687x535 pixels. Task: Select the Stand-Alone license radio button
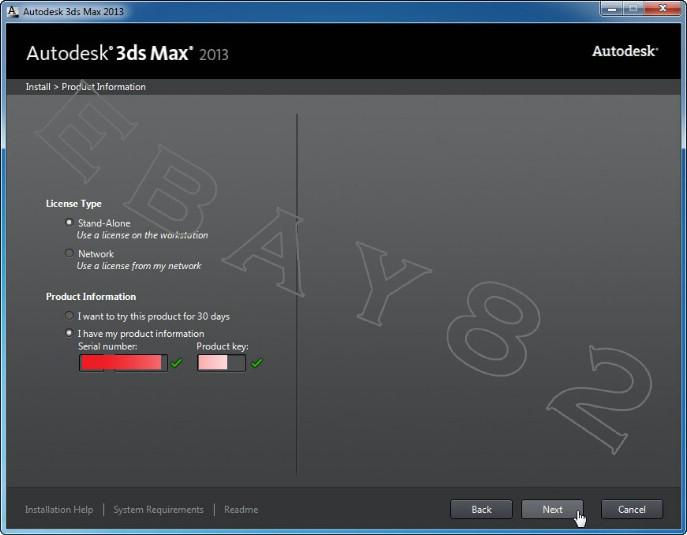[69, 223]
